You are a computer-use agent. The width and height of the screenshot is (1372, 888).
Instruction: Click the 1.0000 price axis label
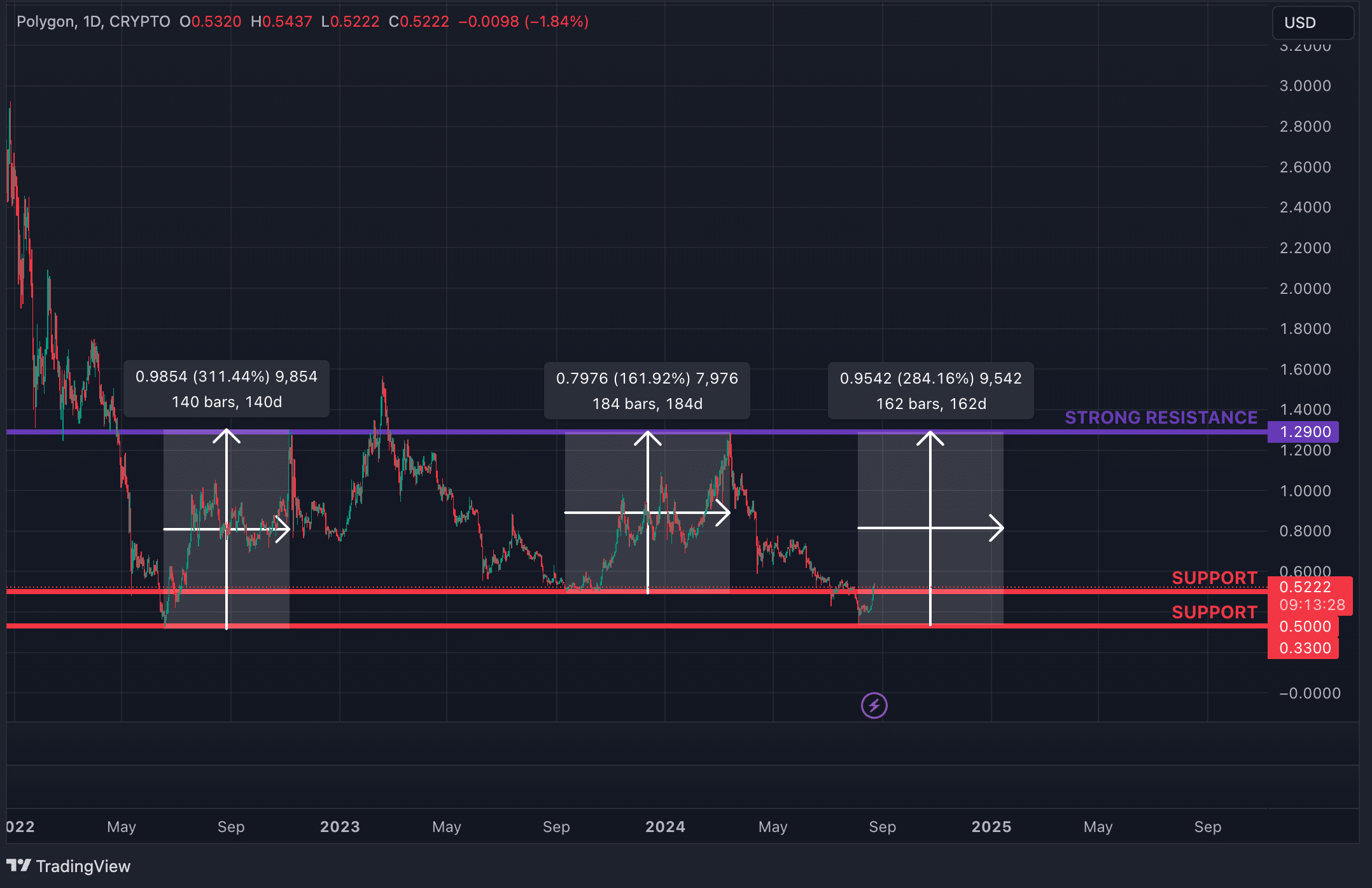click(x=1305, y=491)
